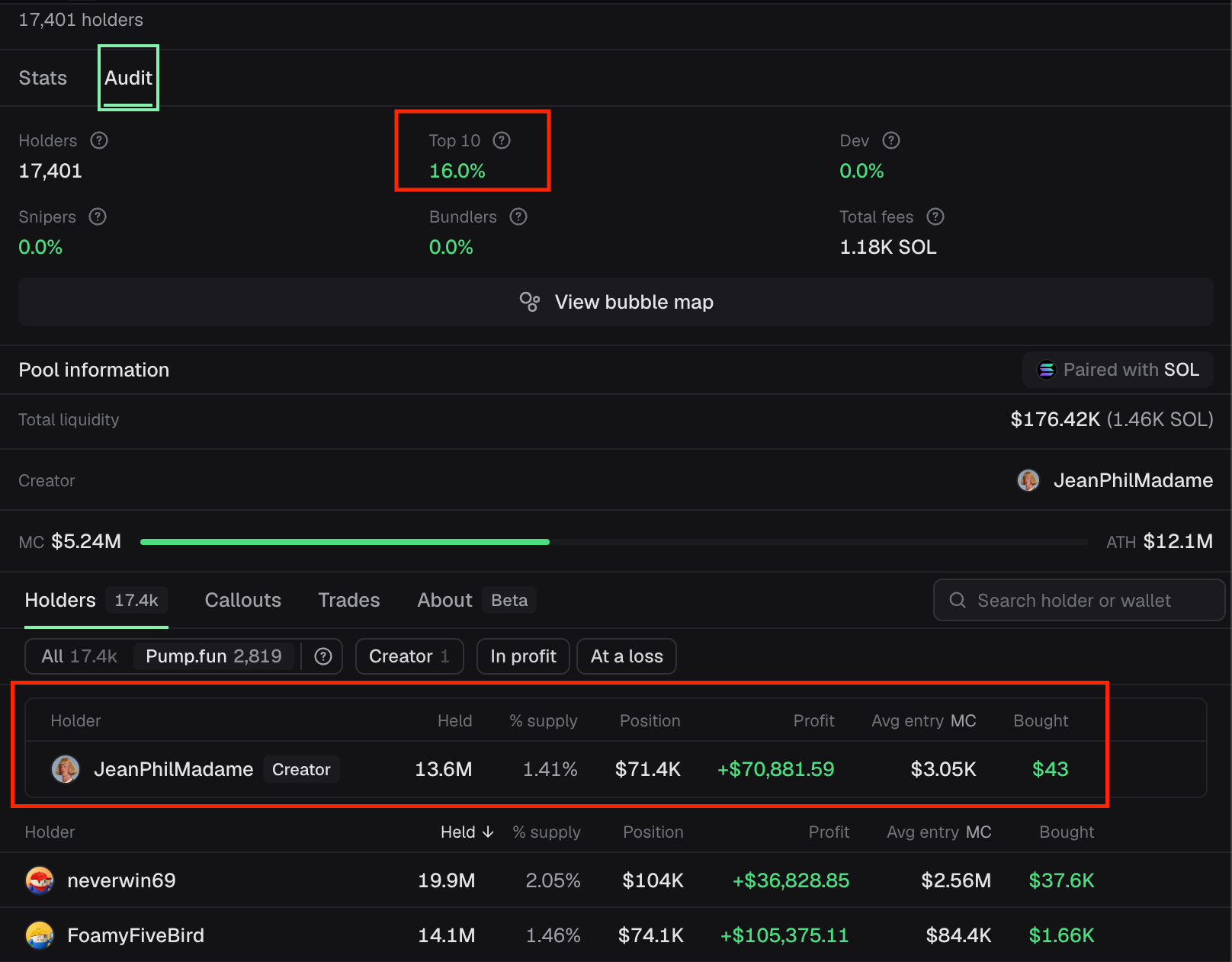Open creator JeanPhilMadame link in Pool information
Screen dimensions: 1232x962
pos(1133,480)
